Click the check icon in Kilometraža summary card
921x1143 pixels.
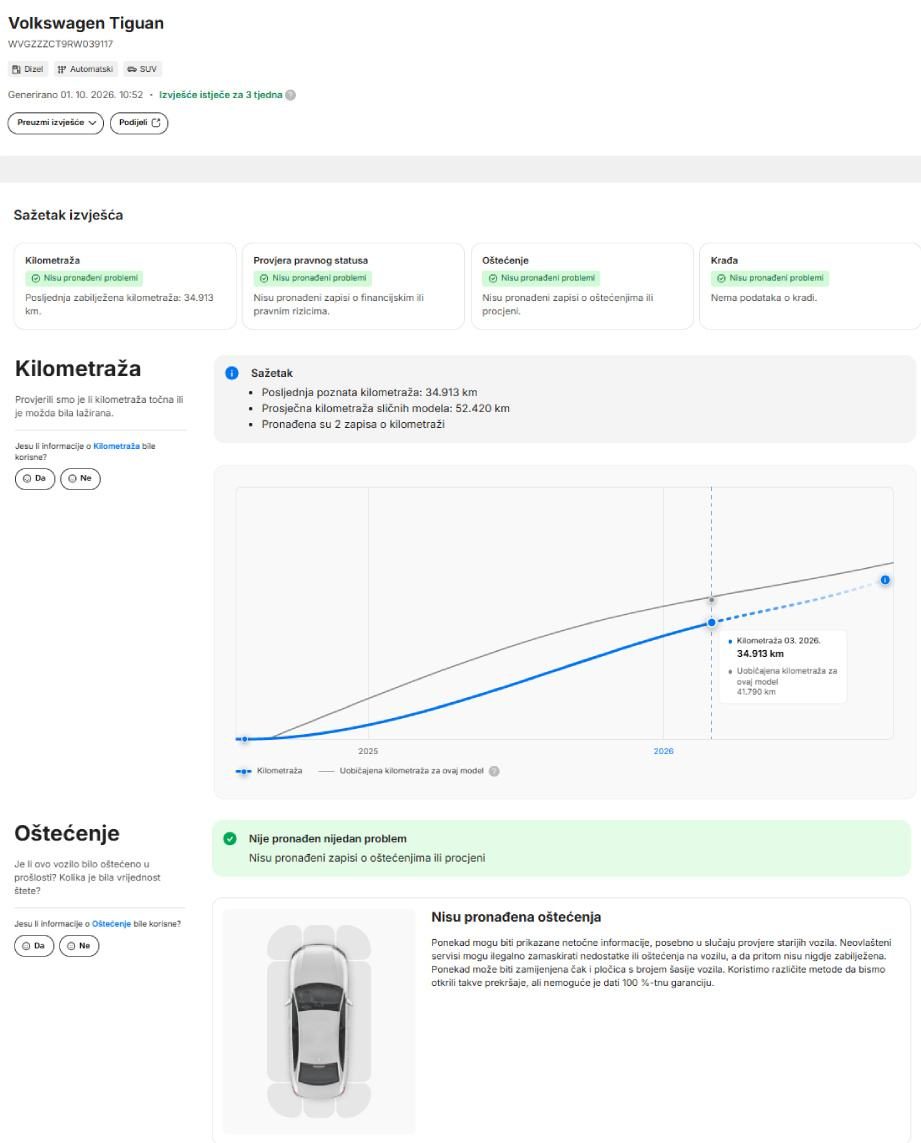[36, 278]
